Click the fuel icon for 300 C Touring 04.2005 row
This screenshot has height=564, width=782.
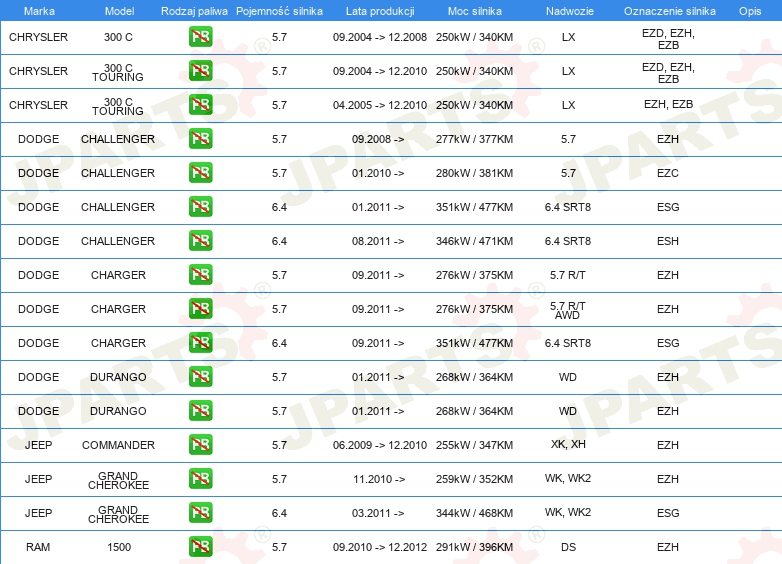pos(200,105)
